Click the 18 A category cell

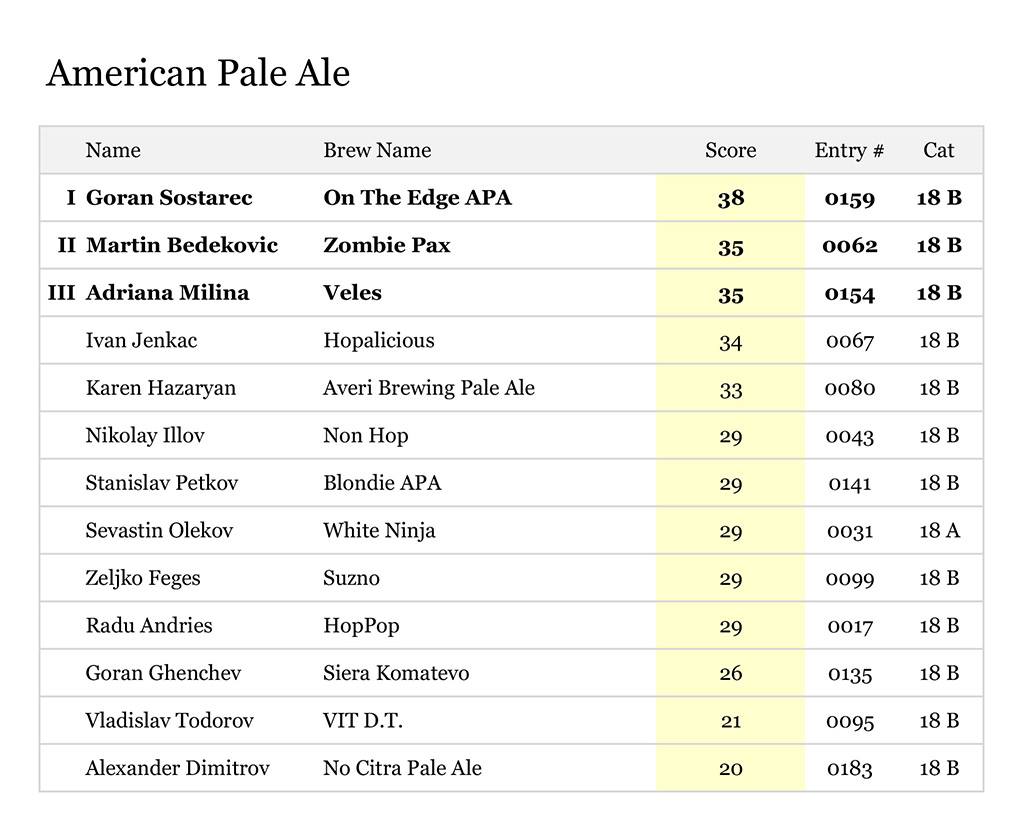(939, 531)
